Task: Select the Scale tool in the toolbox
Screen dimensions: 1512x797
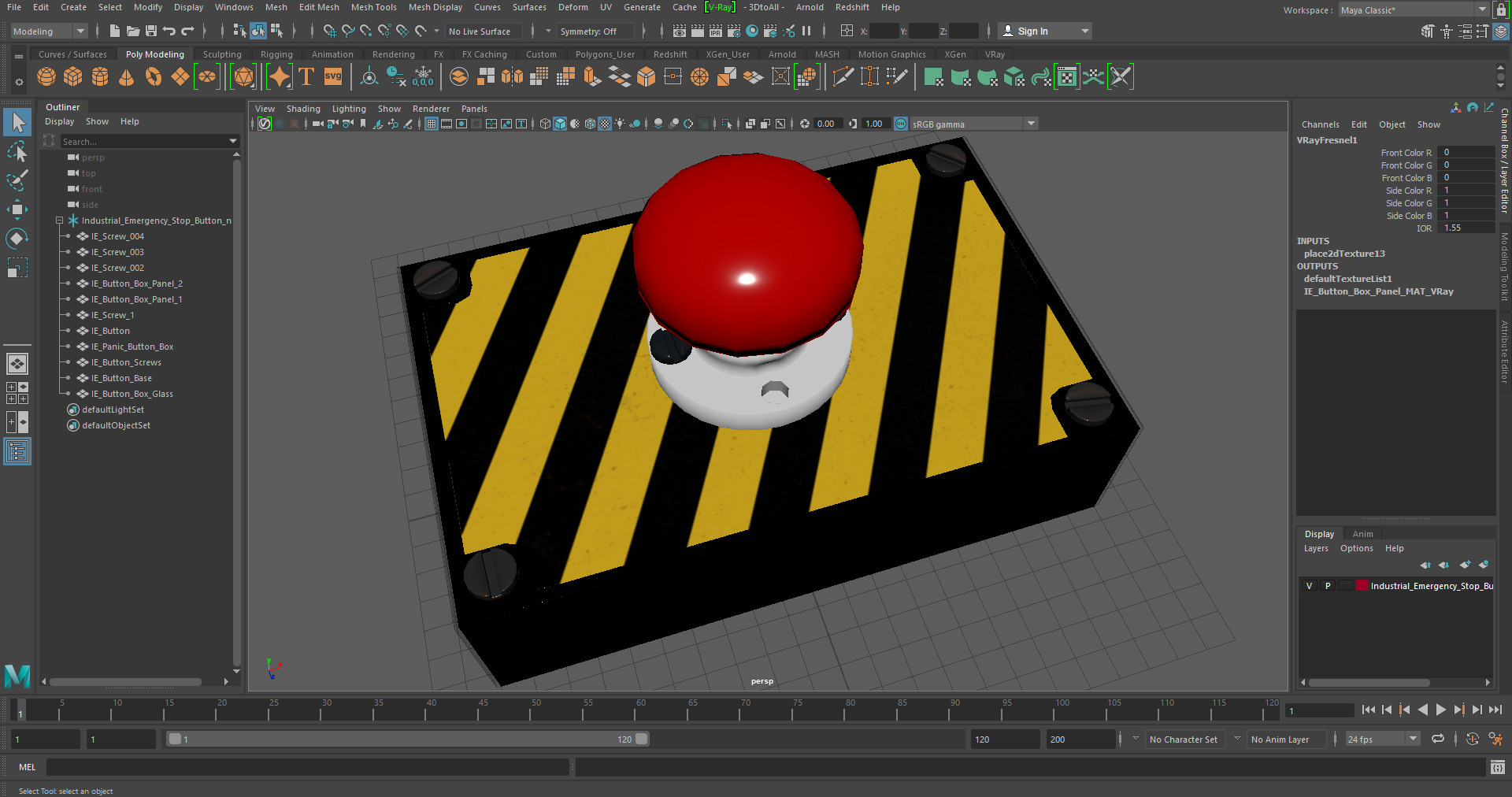Action: tap(17, 268)
